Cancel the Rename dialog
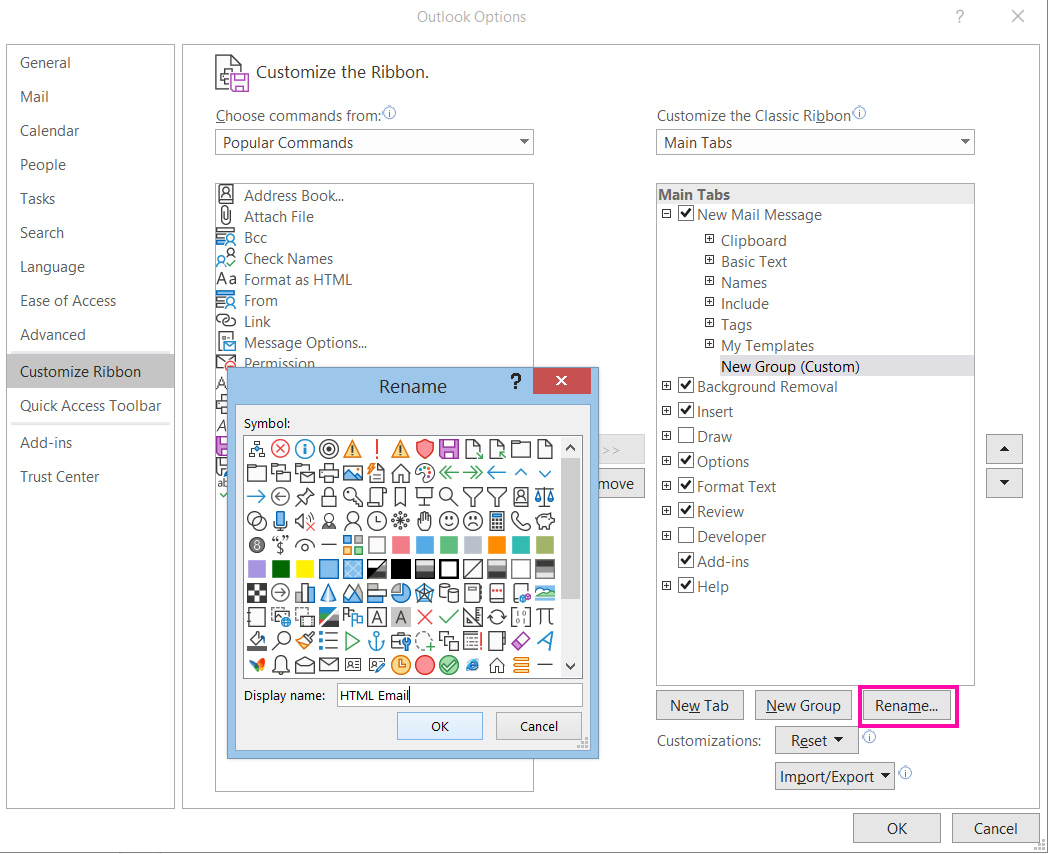 [x=539, y=726]
